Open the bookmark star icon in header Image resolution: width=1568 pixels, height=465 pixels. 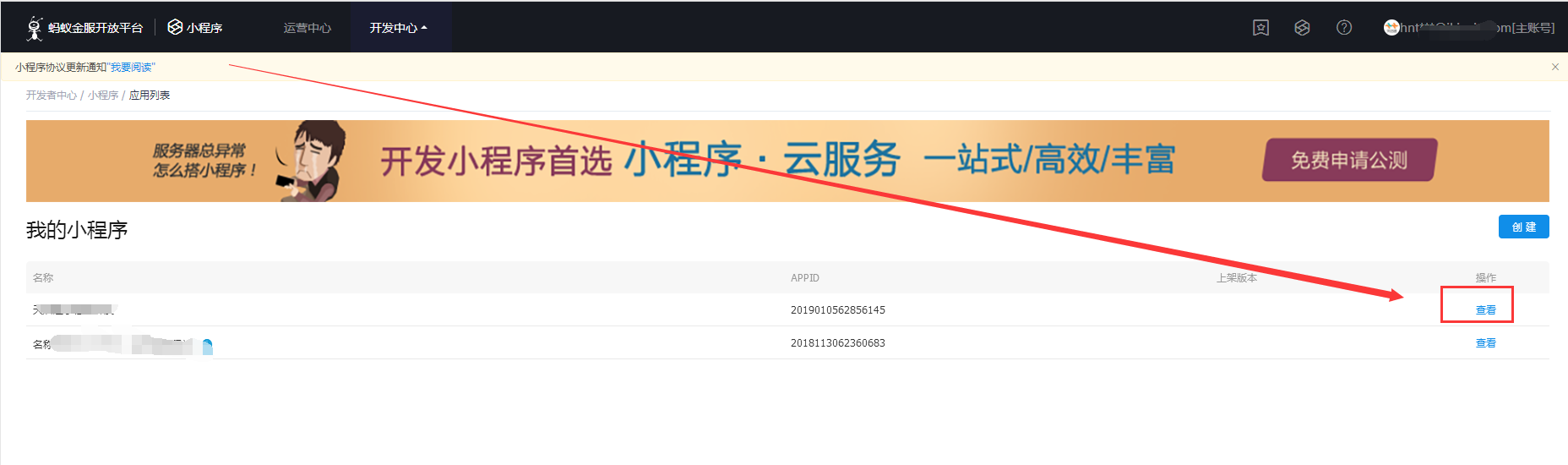[x=1260, y=28]
